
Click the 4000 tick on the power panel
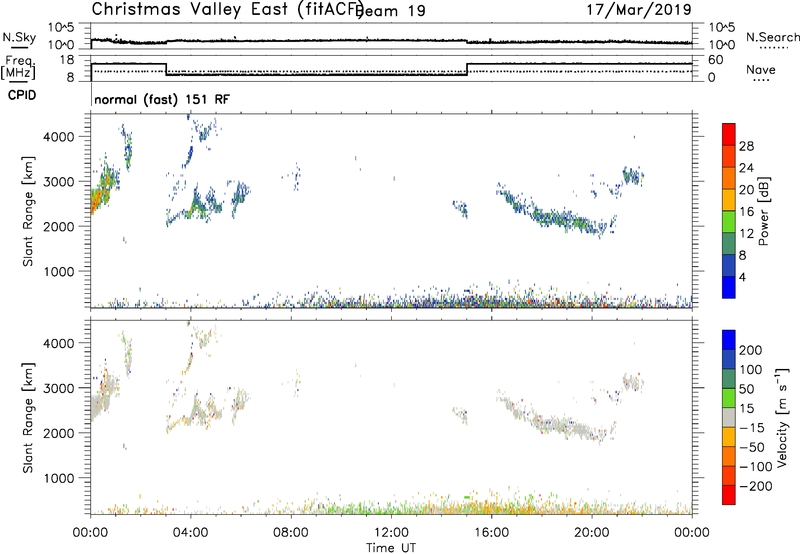coord(59,137)
